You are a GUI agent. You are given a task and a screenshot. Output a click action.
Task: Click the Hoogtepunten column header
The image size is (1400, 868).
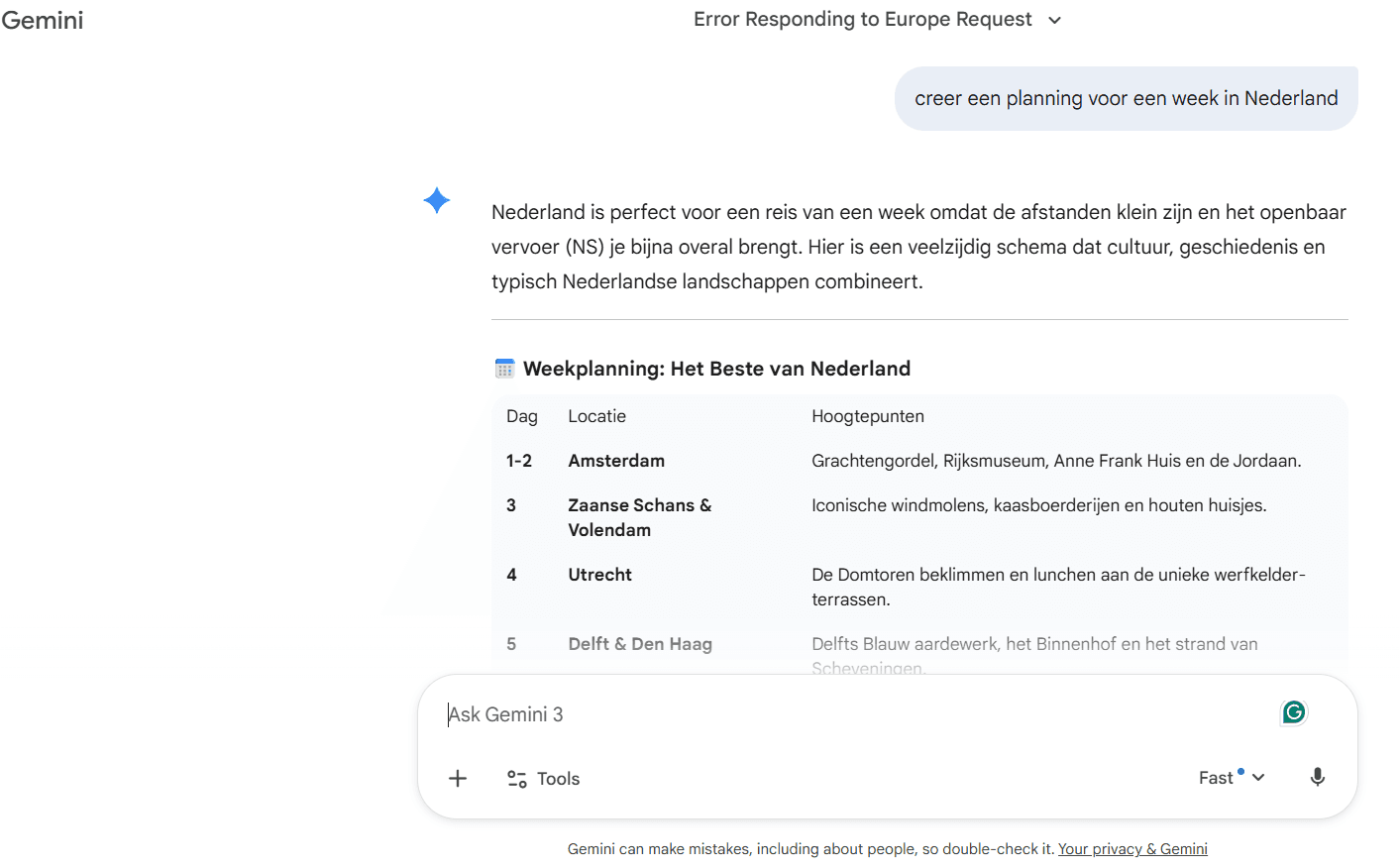[867, 416]
